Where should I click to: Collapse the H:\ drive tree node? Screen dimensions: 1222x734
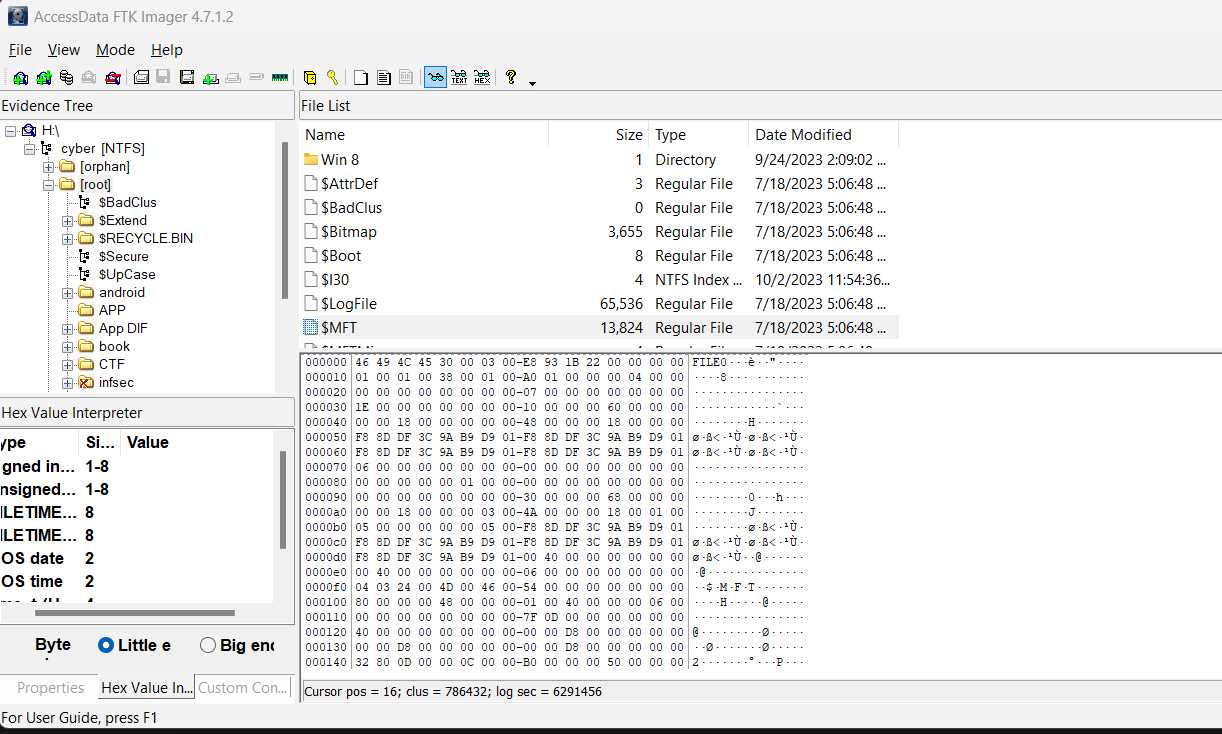[x=10, y=130]
